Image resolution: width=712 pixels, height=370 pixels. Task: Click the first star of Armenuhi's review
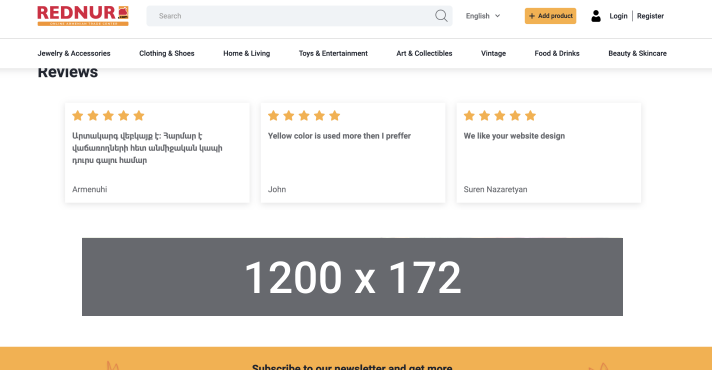click(78, 115)
